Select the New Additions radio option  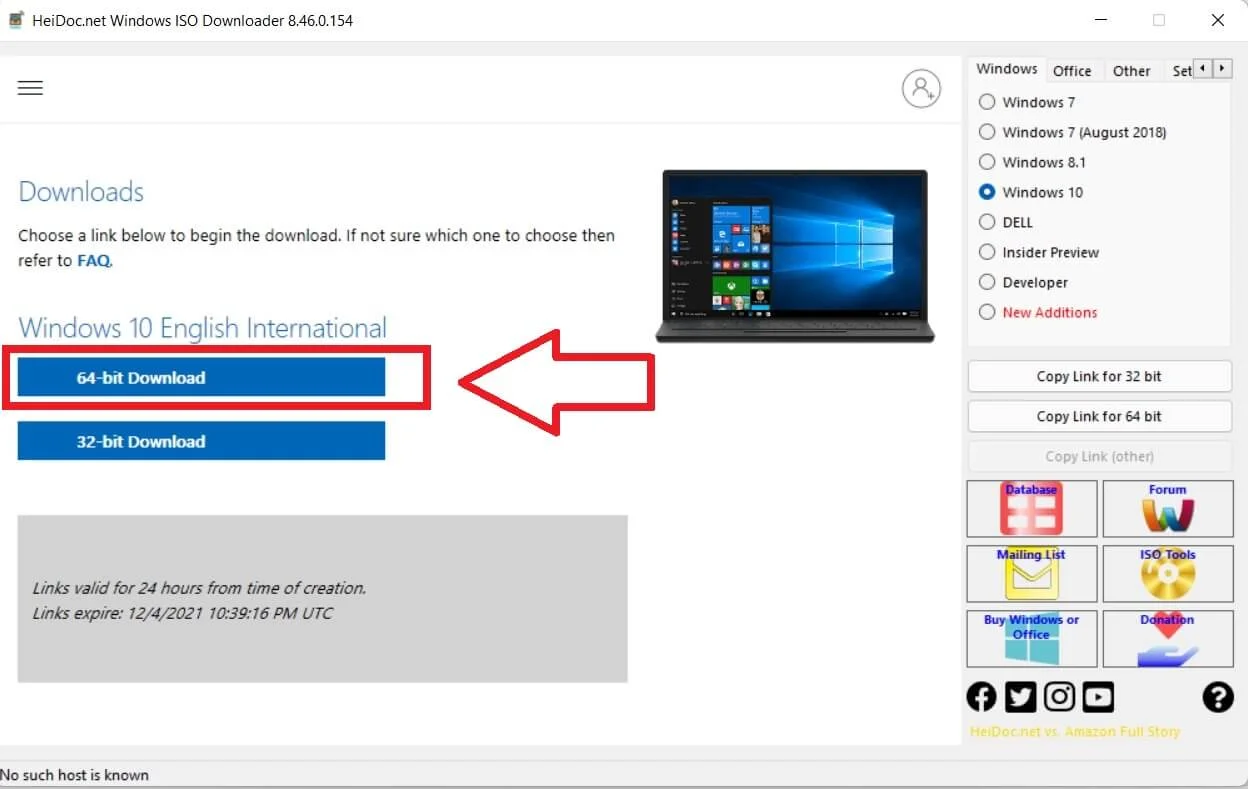[987, 312]
